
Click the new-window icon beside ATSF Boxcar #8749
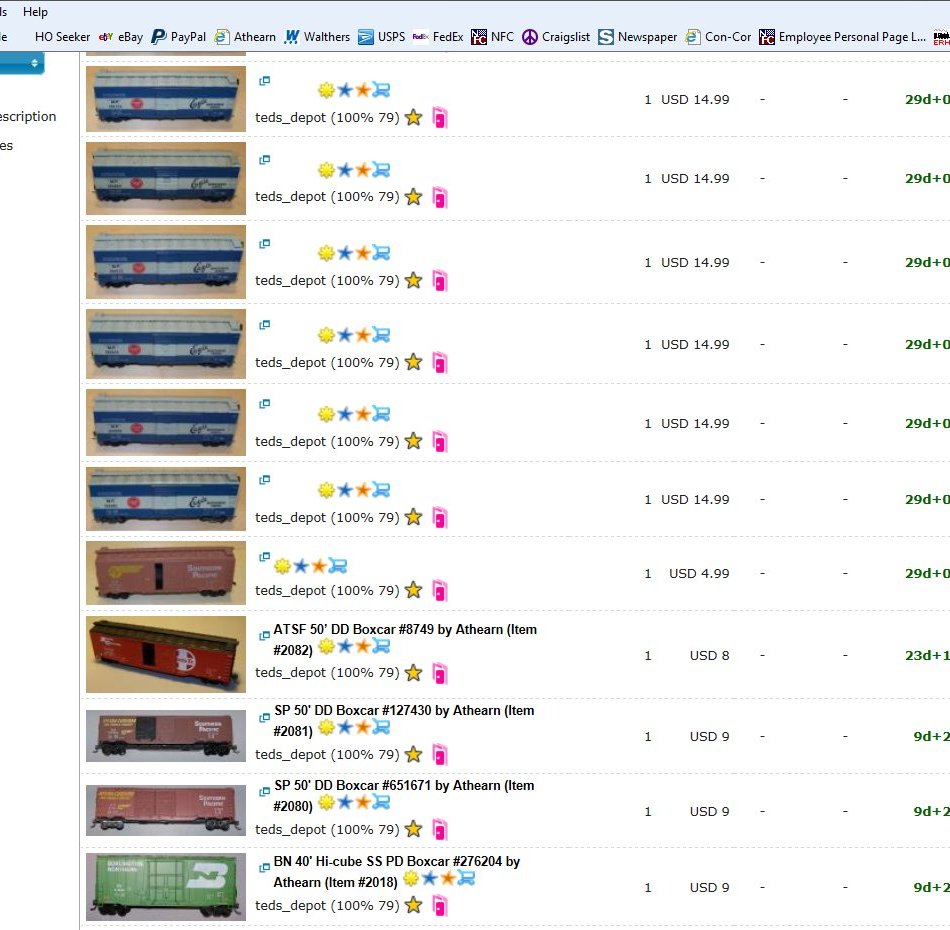coord(265,636)
